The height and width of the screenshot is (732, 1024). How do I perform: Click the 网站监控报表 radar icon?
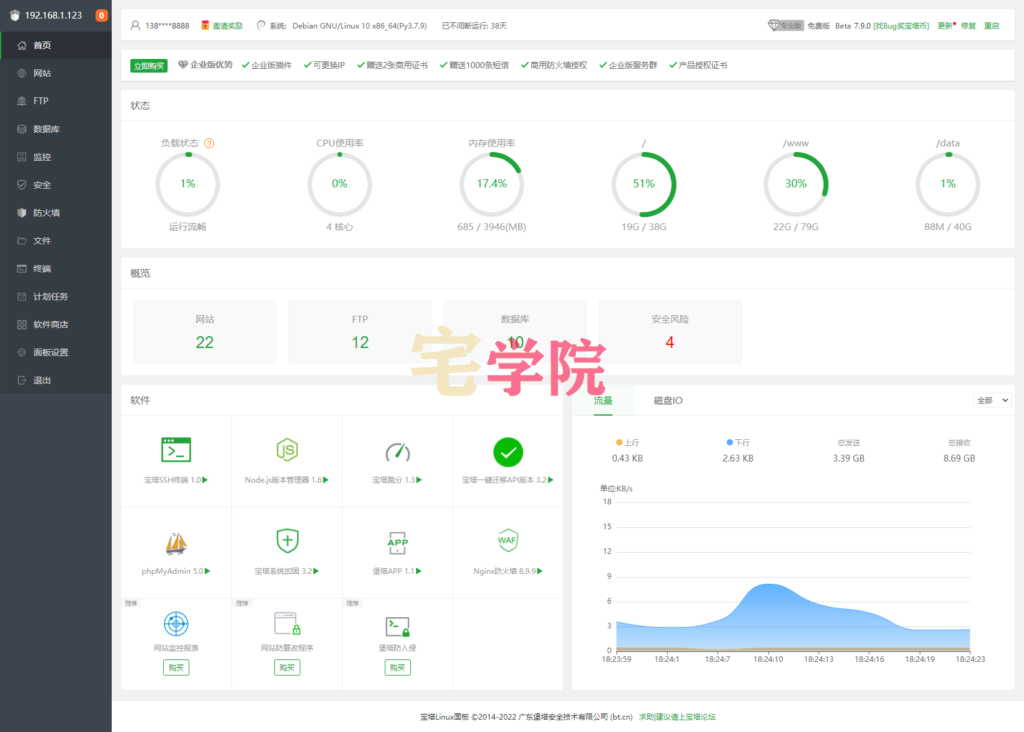[x=176, y=624]
